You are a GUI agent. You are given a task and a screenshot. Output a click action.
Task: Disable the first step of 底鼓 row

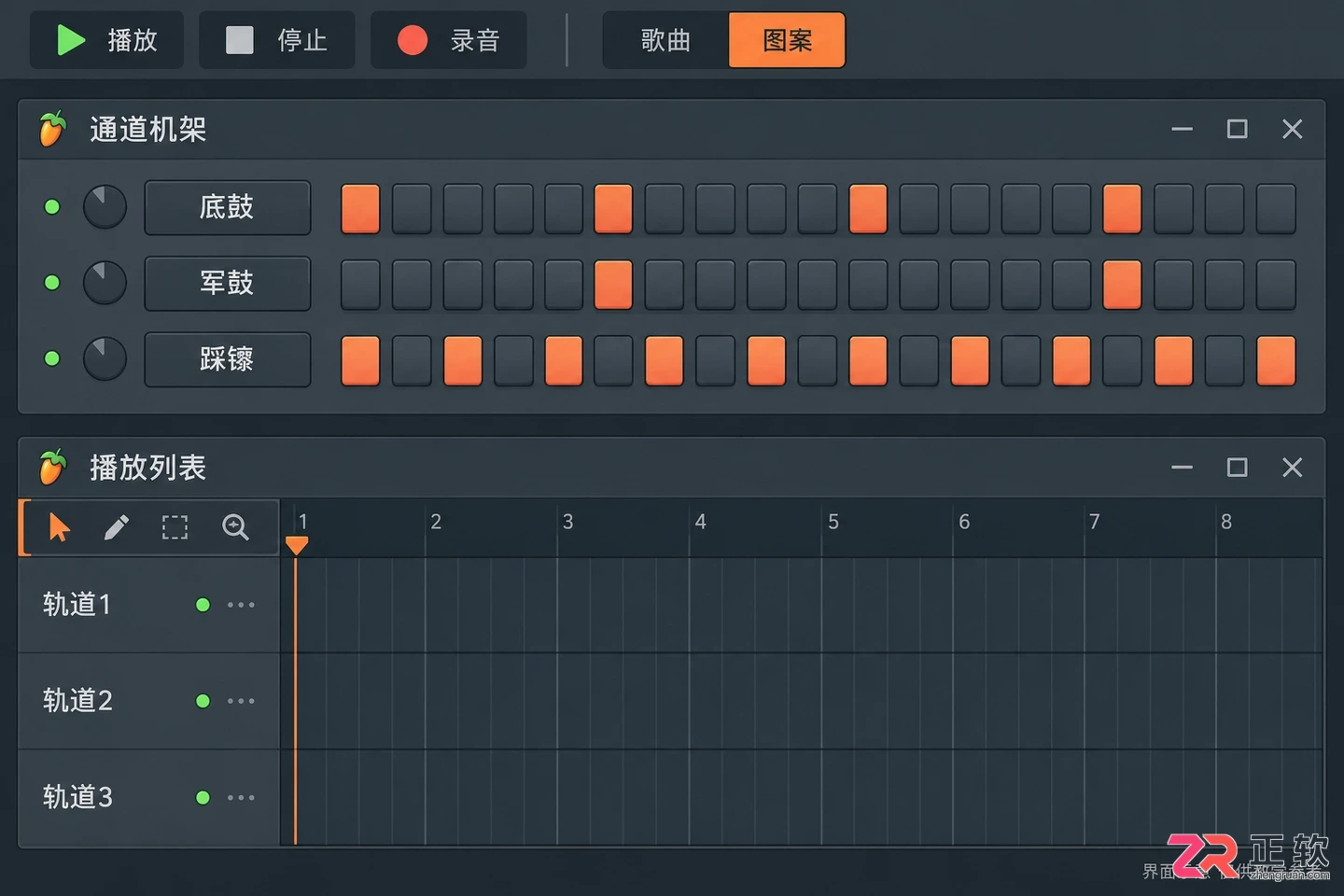click(360, 208)
